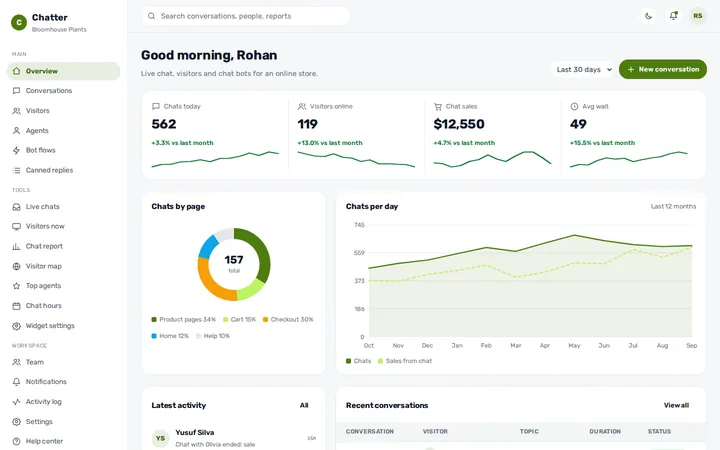Open the Visitor map globe icon
The width and height of the screenshot is (720, 450).
coord(17,266)
